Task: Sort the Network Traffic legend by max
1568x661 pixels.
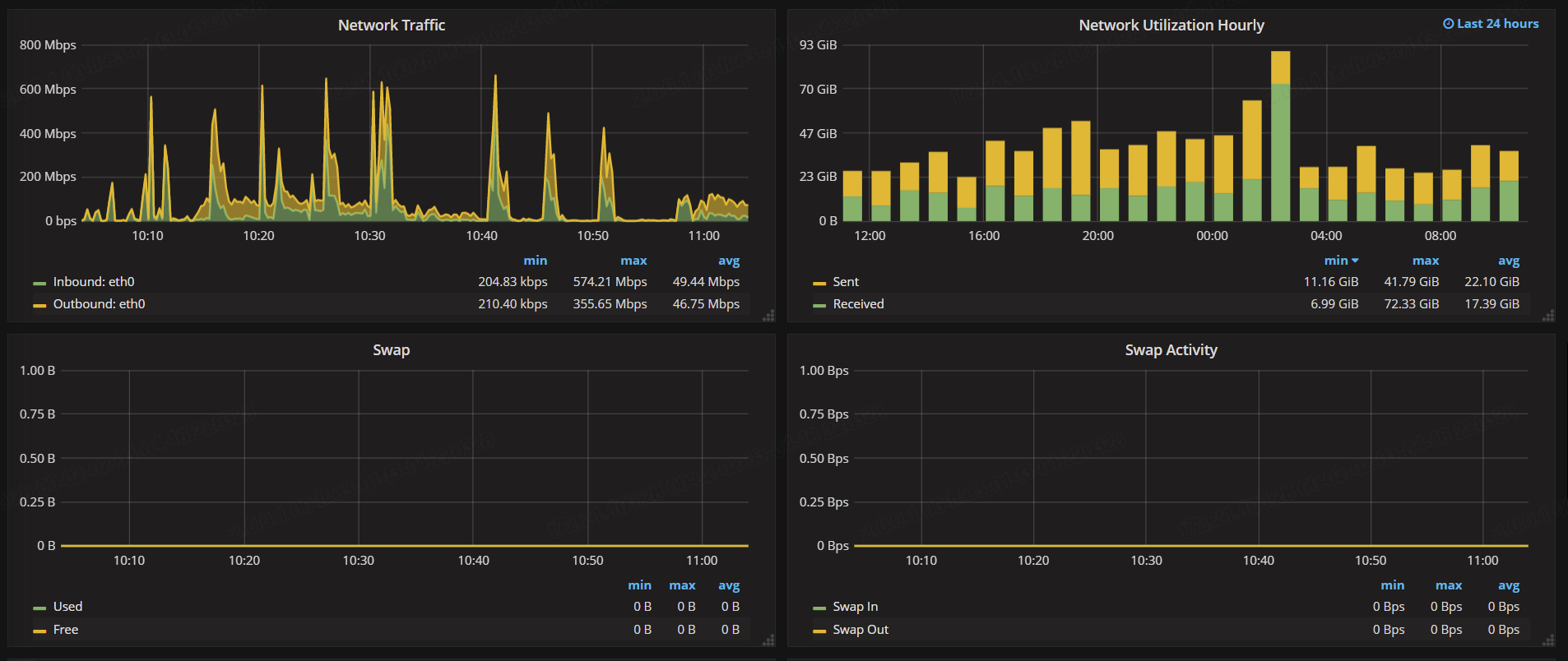Action: [633, 261]
